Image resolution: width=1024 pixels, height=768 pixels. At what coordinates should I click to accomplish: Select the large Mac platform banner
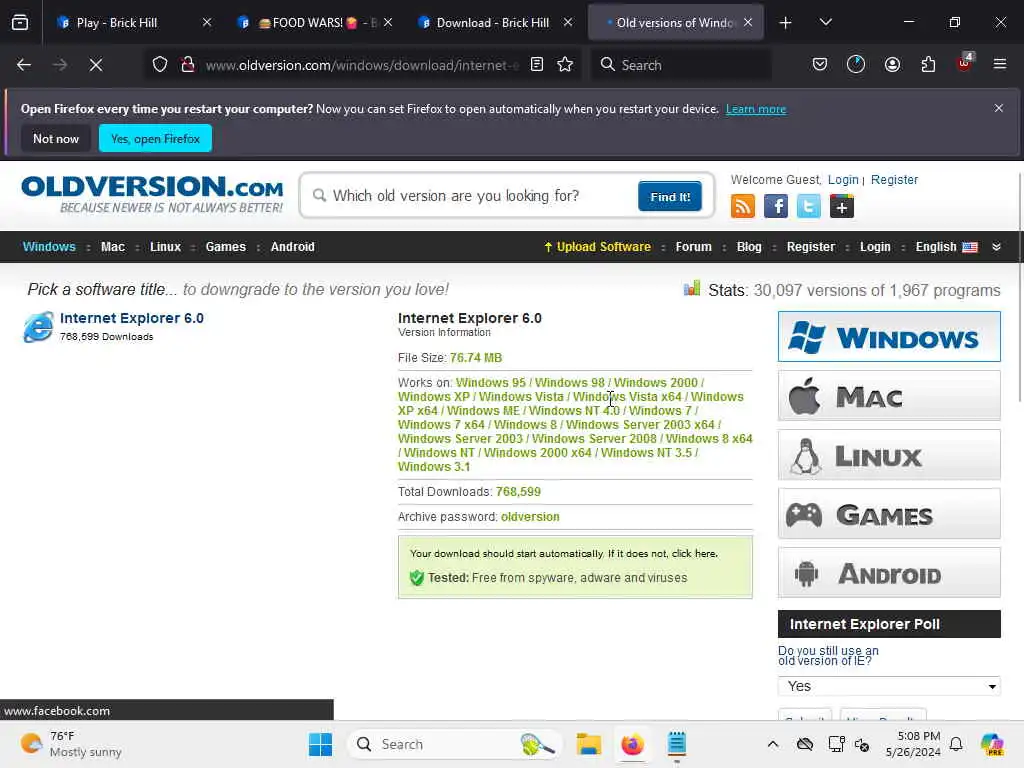point(889,396)
